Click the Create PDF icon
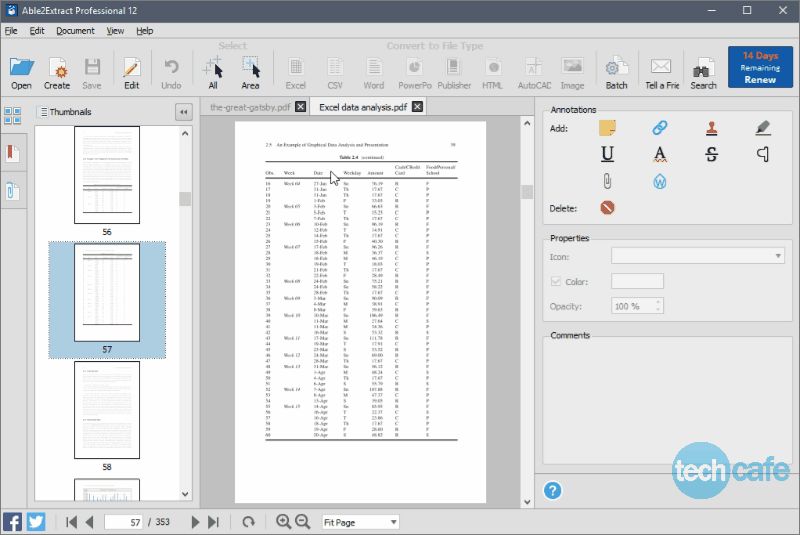 [57, 73]
